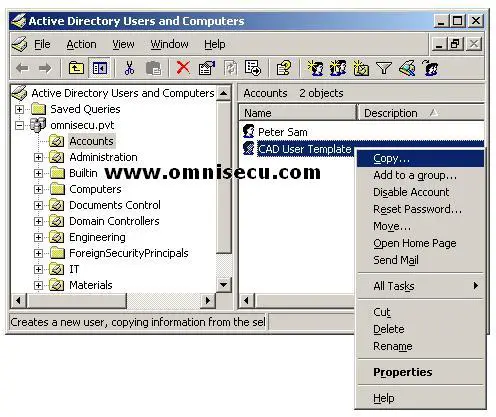Open Properties from context menu

[420, 372]
